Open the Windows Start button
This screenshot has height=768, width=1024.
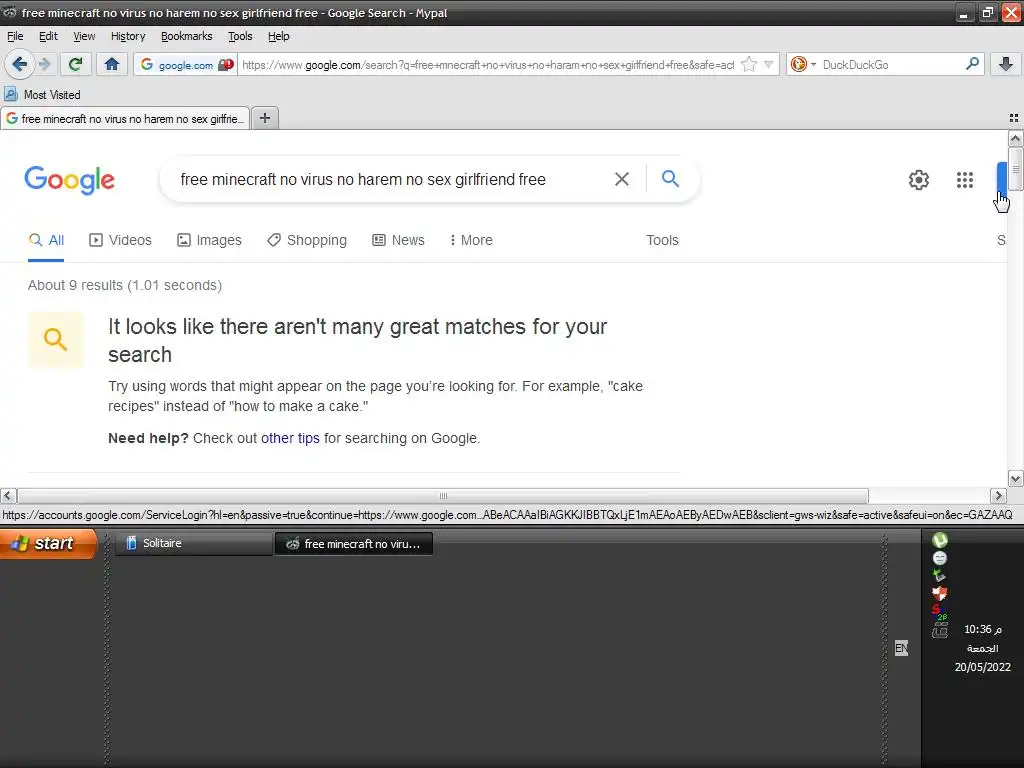[x=48, y=543]
